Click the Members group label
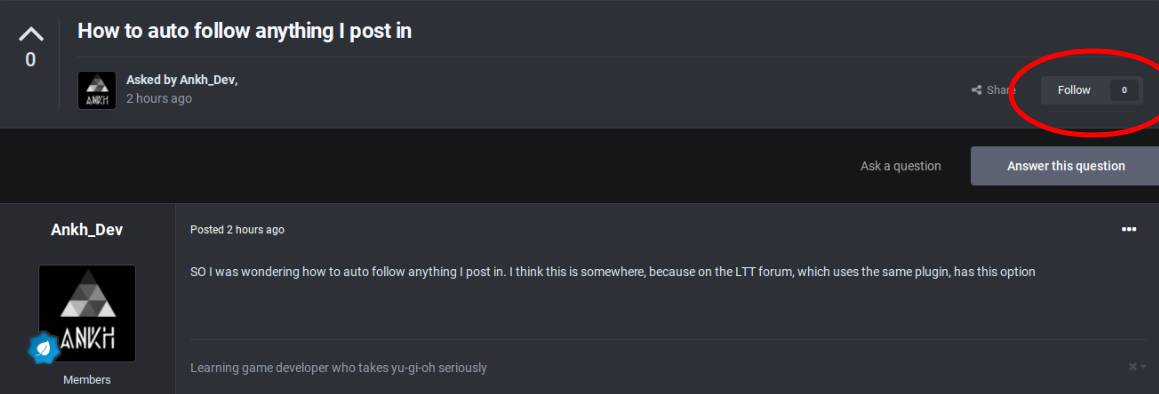 click(87, 379)
